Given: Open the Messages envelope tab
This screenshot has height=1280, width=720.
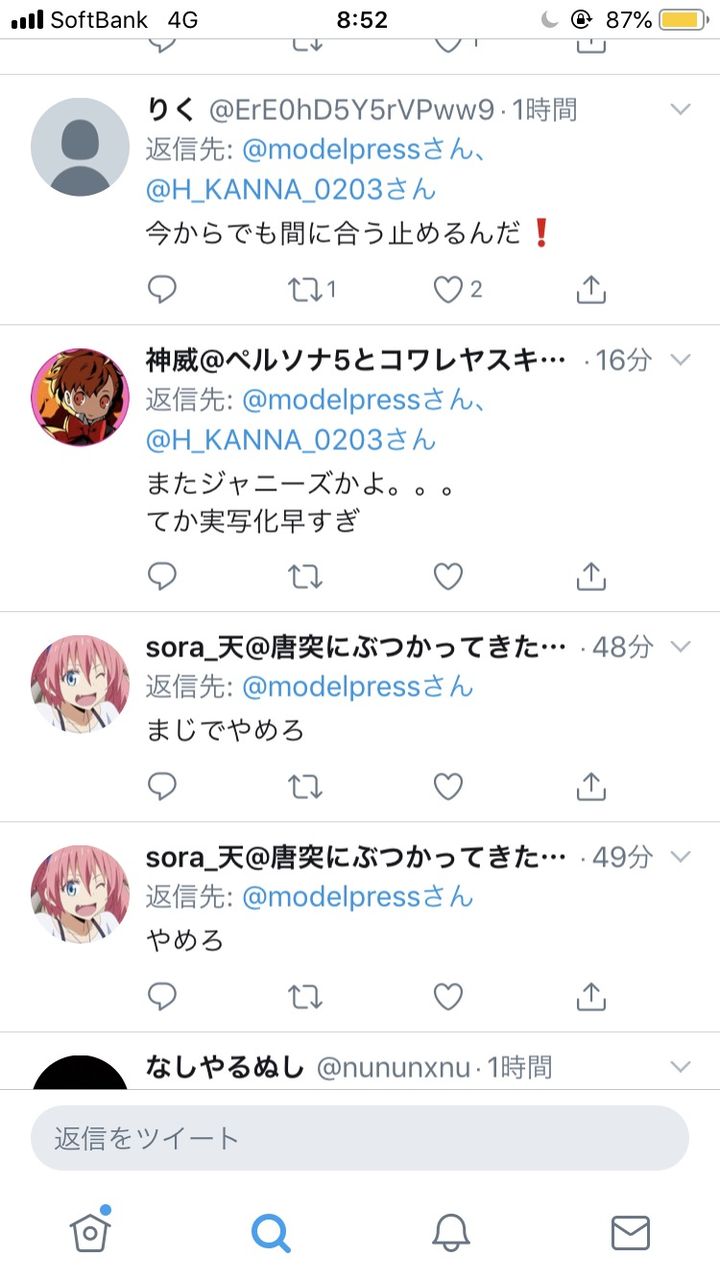Looking at the screenshot, I should [630, 1232].
